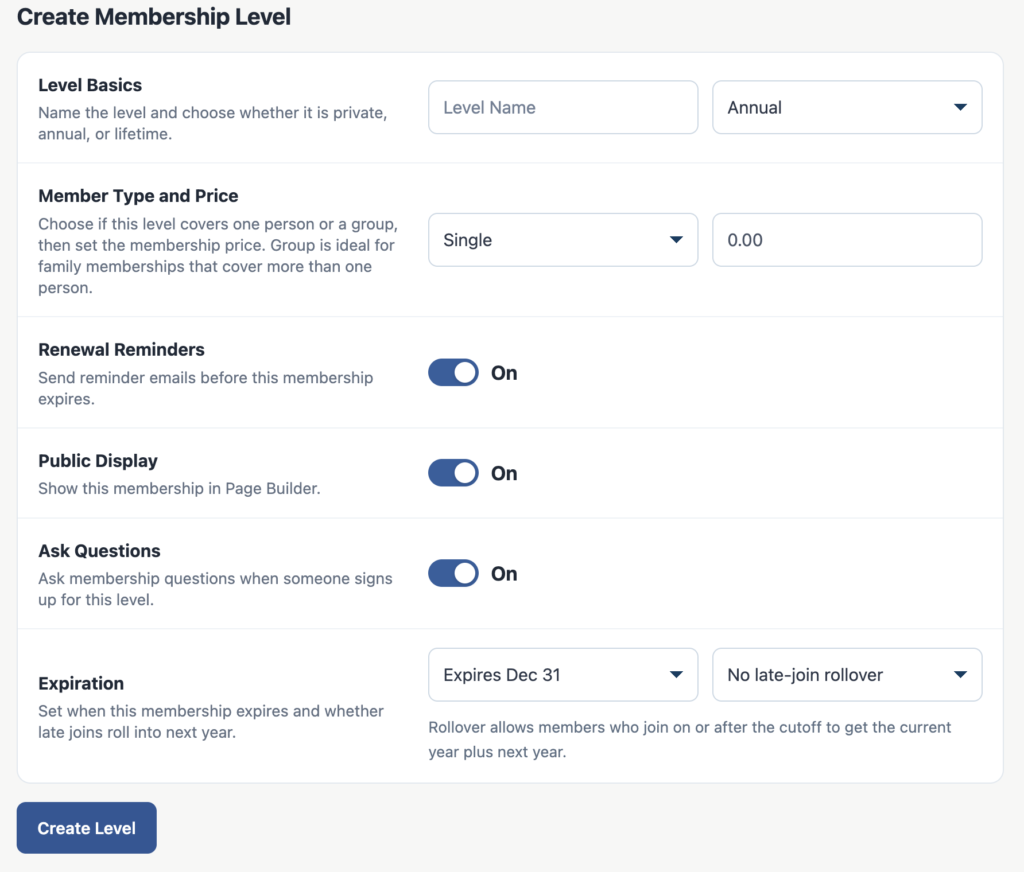This screenshot has height=872, width=1024.
Task: Click the Level Basics section title
Action: coord(90,85)
